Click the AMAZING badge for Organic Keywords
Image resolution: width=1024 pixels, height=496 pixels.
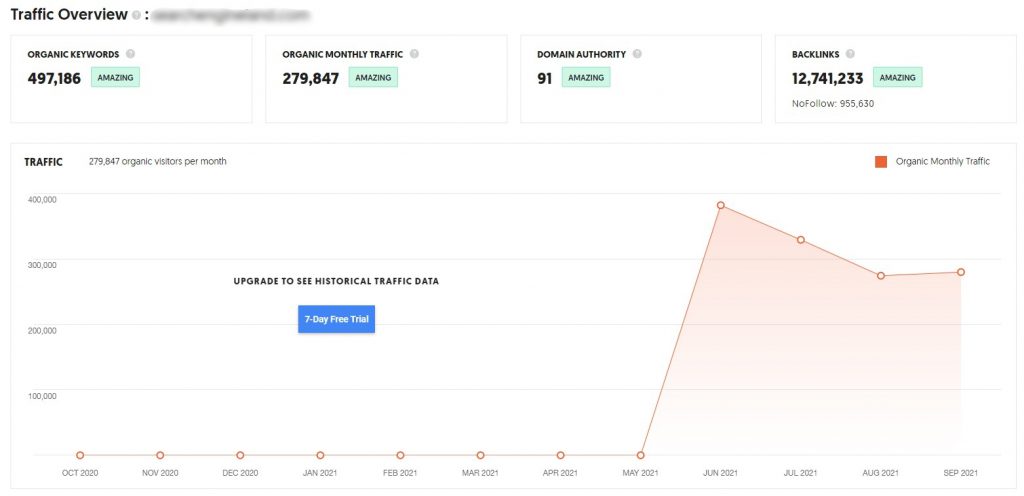(x=116, y=78)
